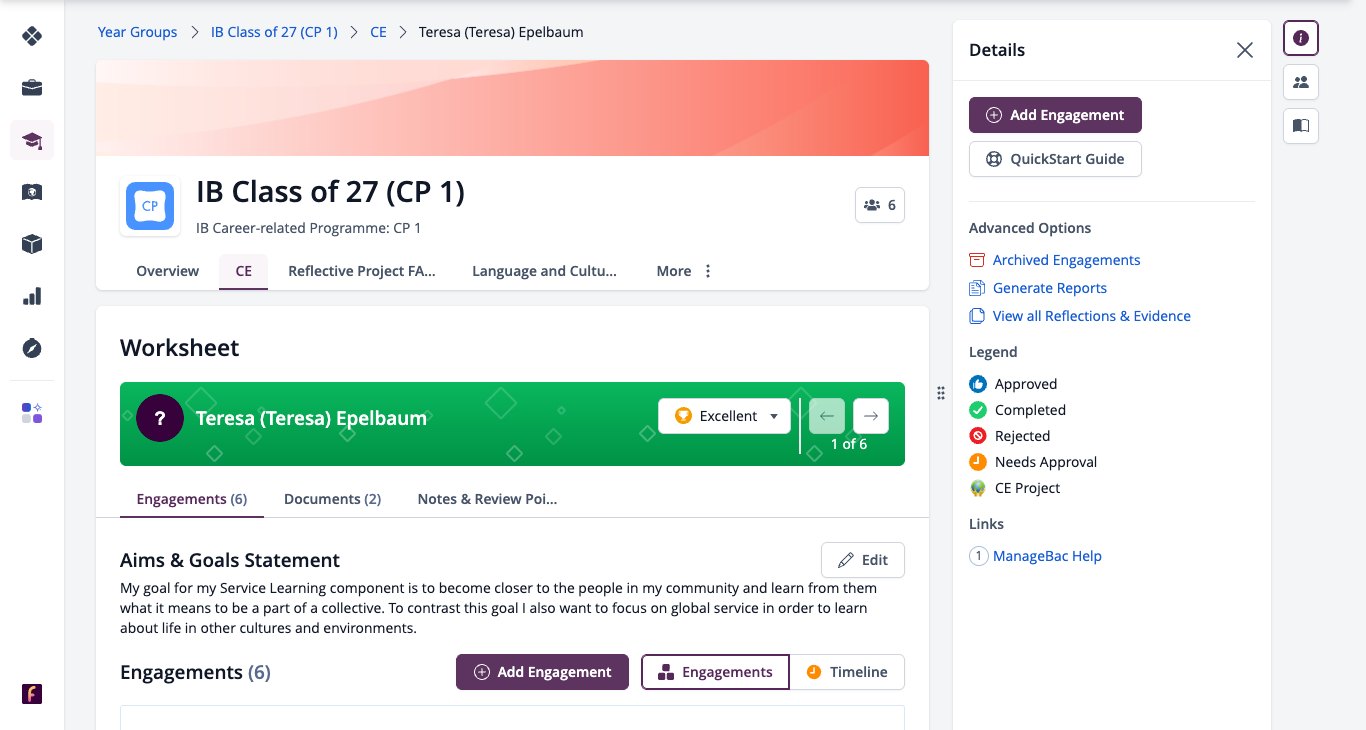This screenshot has width=1366, height=730.
Task: Click the info details icon at top right
Action: 1301,38
